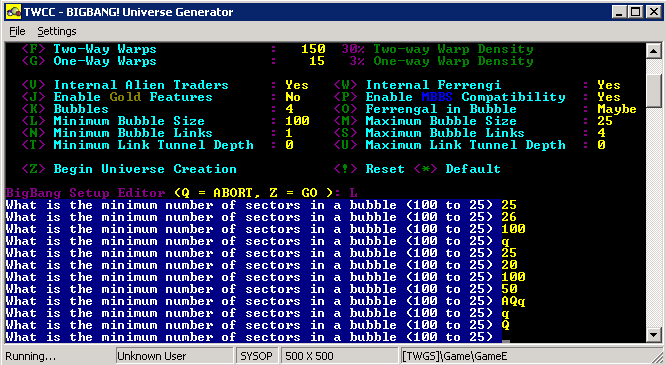Click the Two-way Warp Density text
The height and width of the screenshot is (365, 666).
pyautogui.click(x=453, y=49)
